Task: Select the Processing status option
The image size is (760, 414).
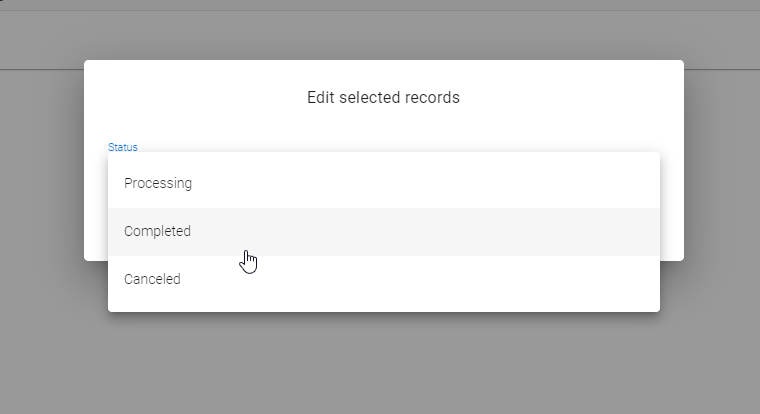Action: tap(158, 183)
